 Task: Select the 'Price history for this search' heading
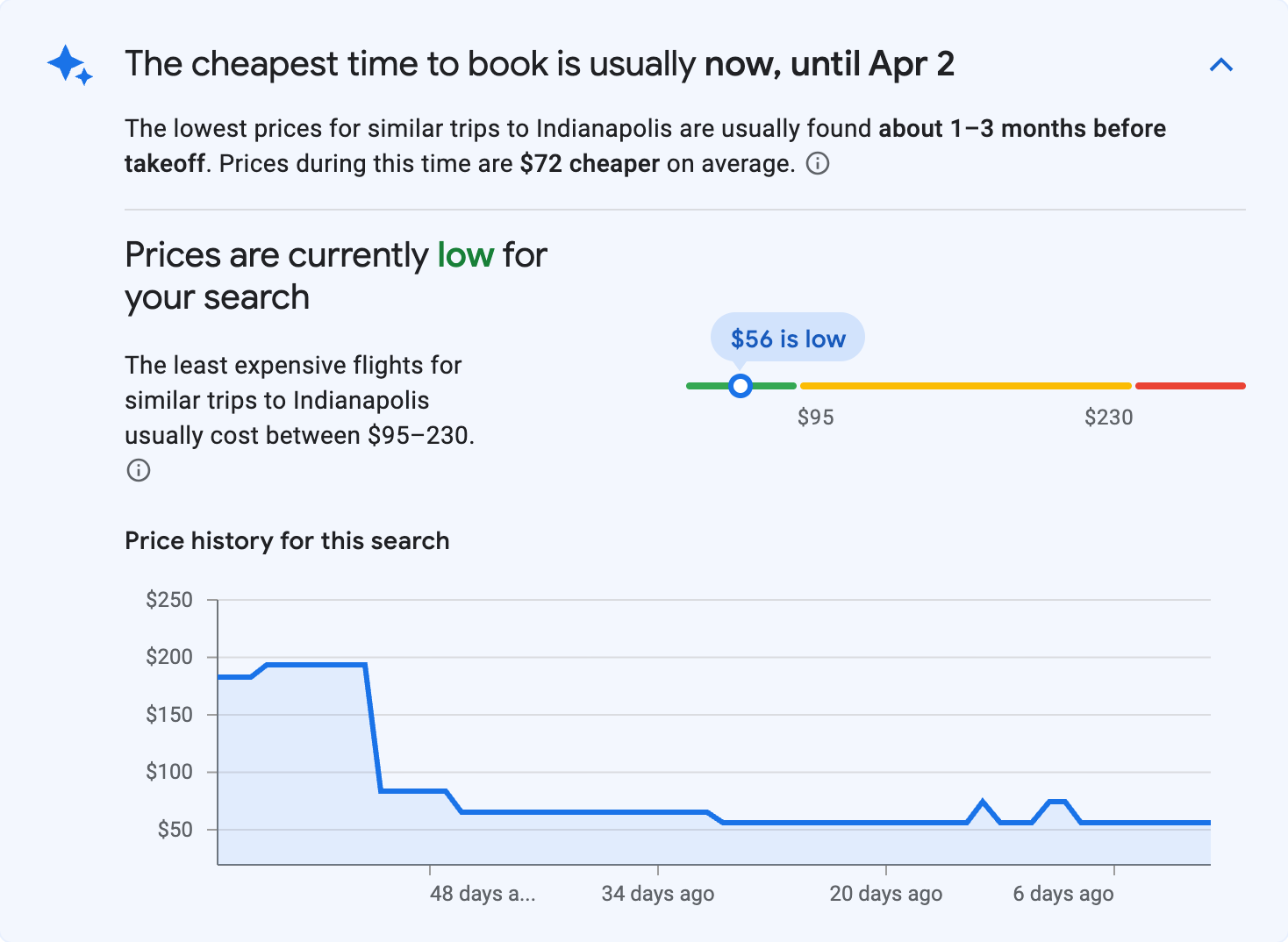coord(287,540)
